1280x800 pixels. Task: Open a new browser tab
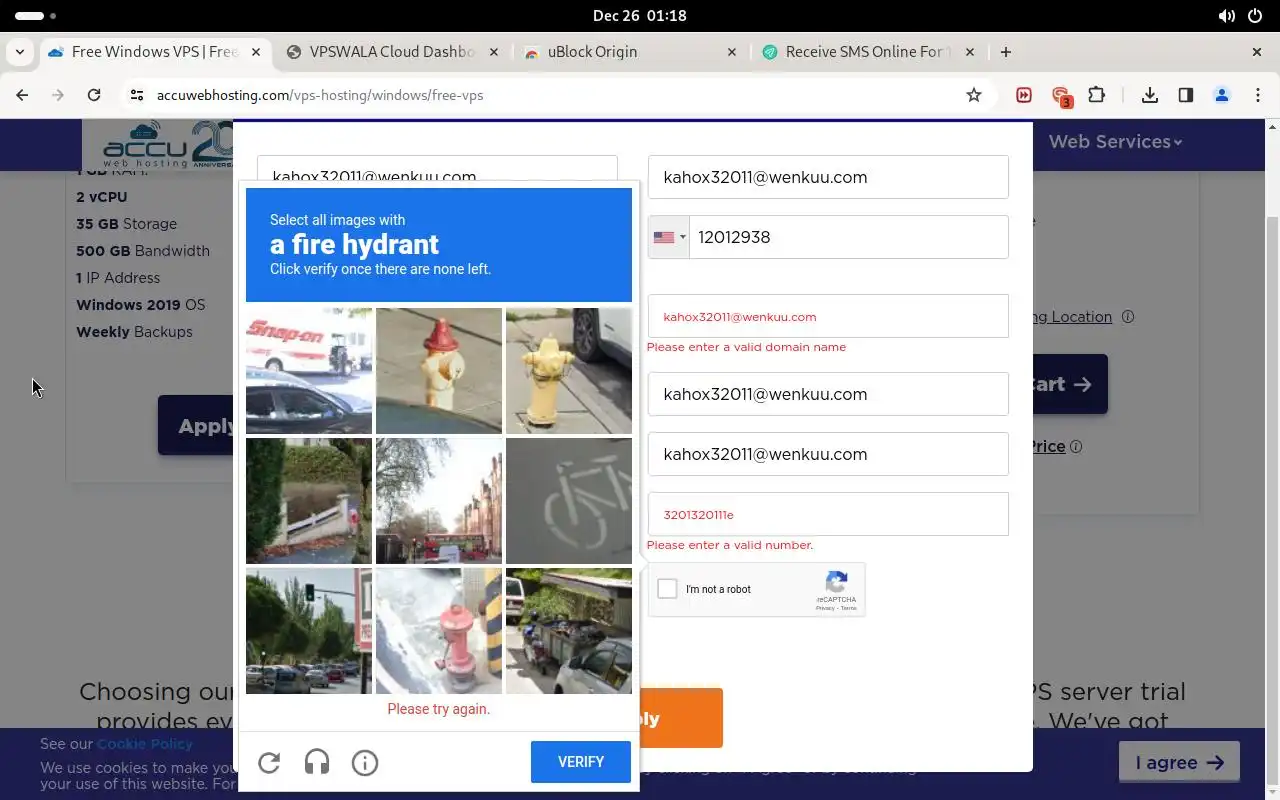click(x=1006, y=52)
